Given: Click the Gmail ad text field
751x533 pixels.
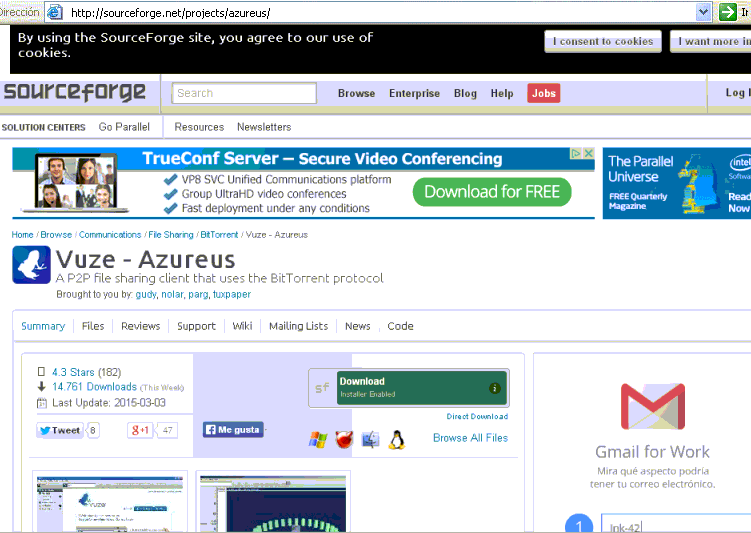Looking at the screenshot, I should pos(676,524).
